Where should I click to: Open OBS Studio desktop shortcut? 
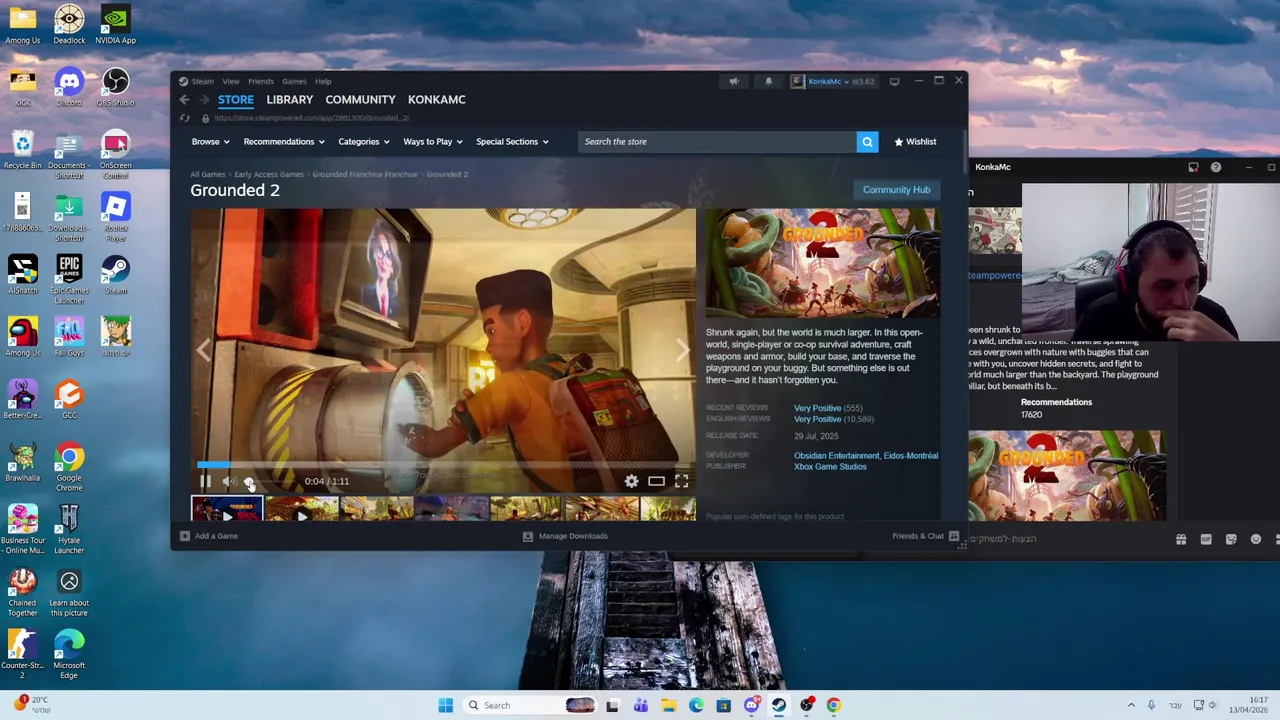pos(115,87)
